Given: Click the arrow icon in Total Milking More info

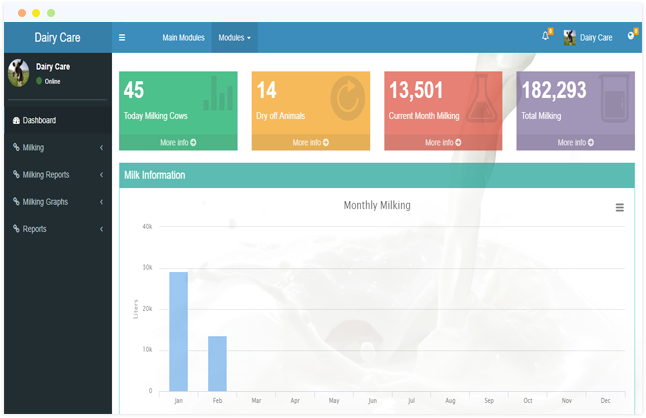Looking at the screenshot, I should 591,142.
